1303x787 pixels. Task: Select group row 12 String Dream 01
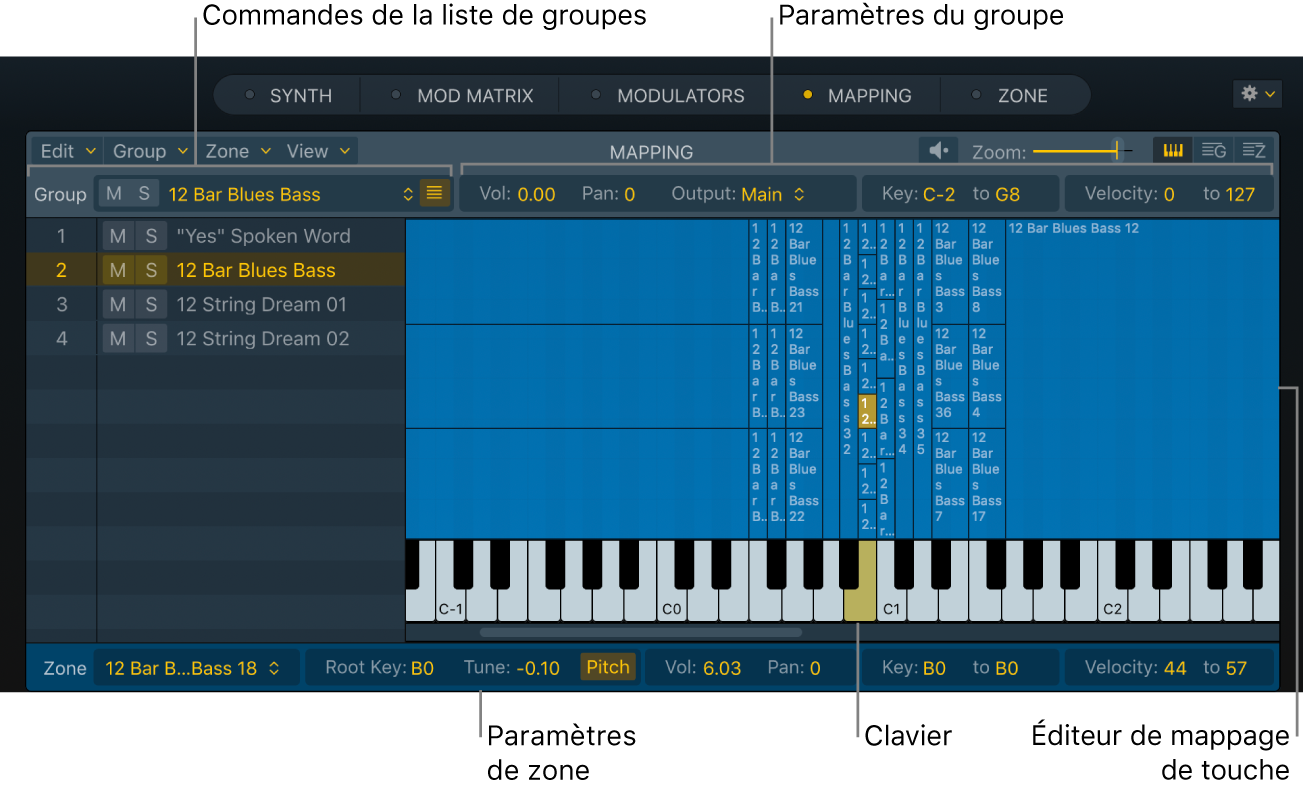[216, 304]
